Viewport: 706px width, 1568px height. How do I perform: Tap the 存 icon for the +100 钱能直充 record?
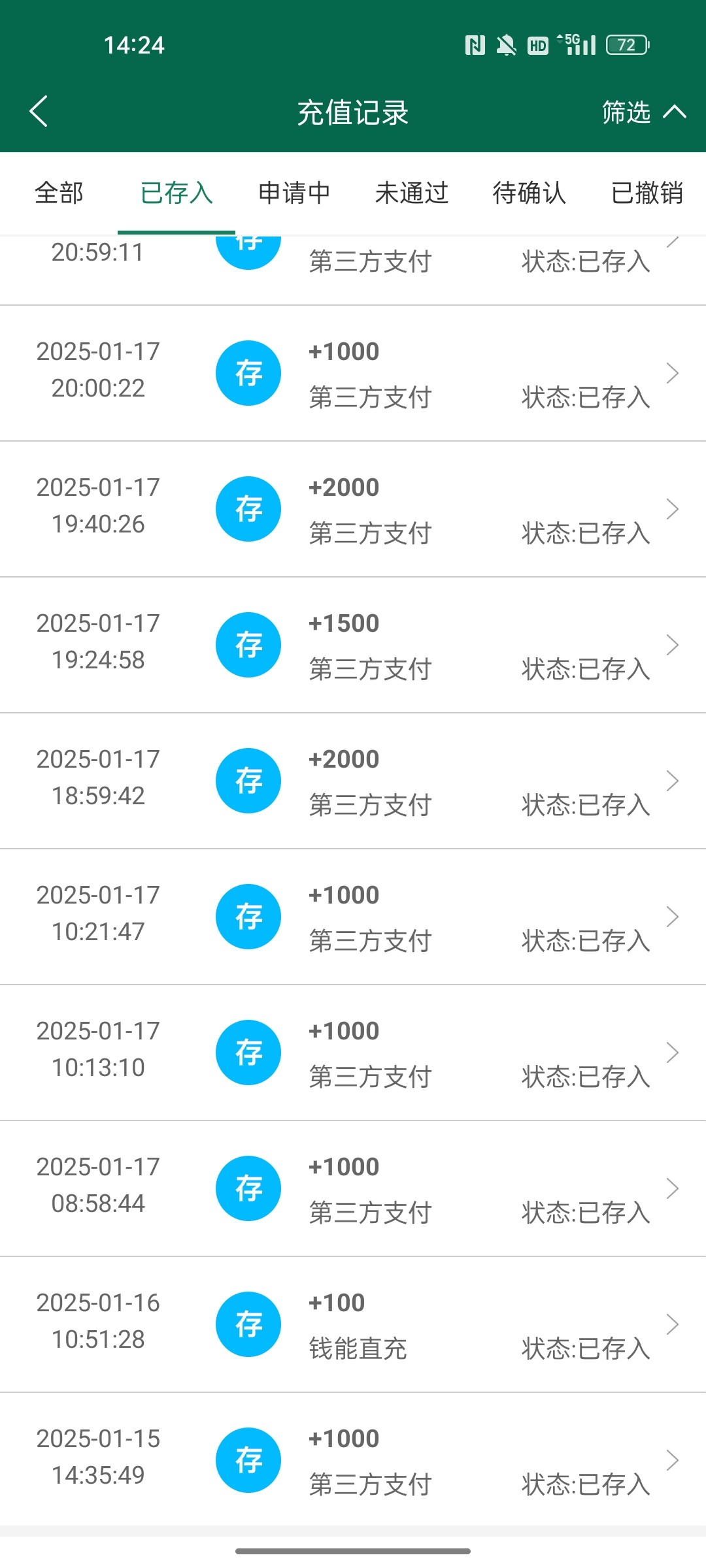coord(248,1324)
